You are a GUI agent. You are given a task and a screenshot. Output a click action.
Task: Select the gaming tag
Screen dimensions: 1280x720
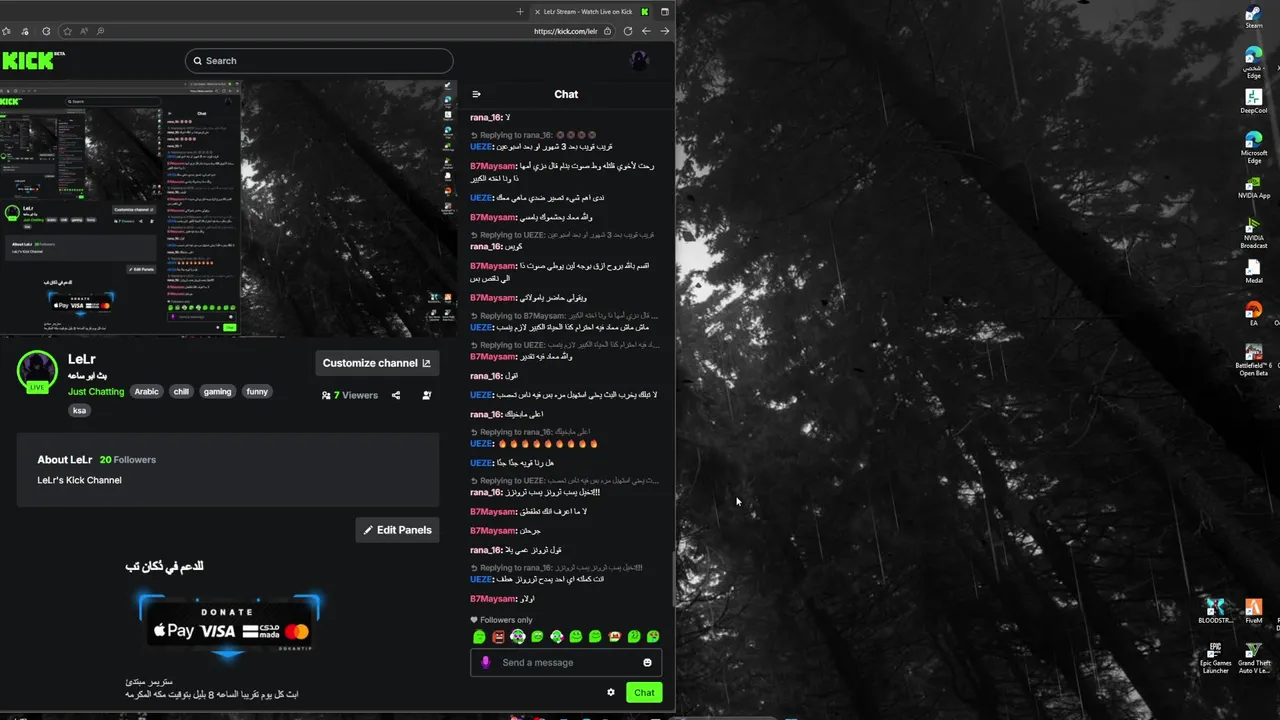tap(218, 392)
